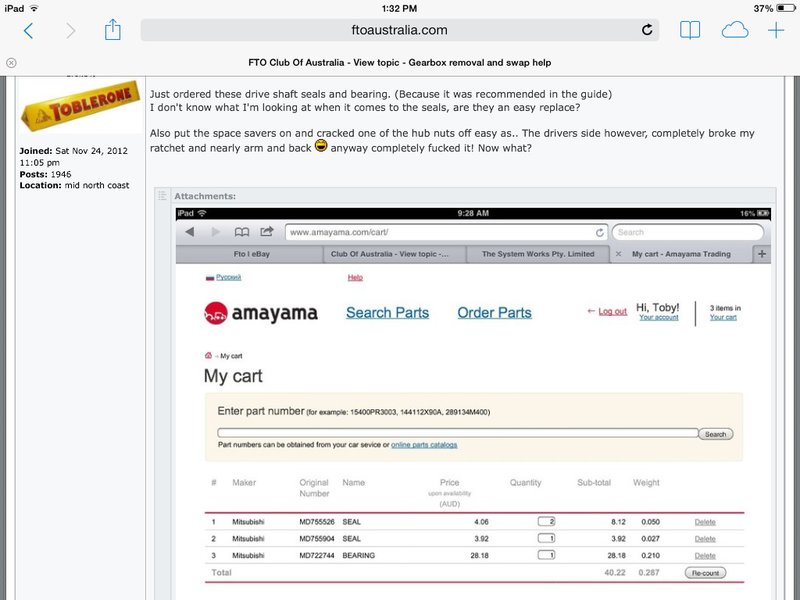Tap the 1:32 PM clock
Screen dimensions: 800x600
pyautogui.click(x=399, y=8)
